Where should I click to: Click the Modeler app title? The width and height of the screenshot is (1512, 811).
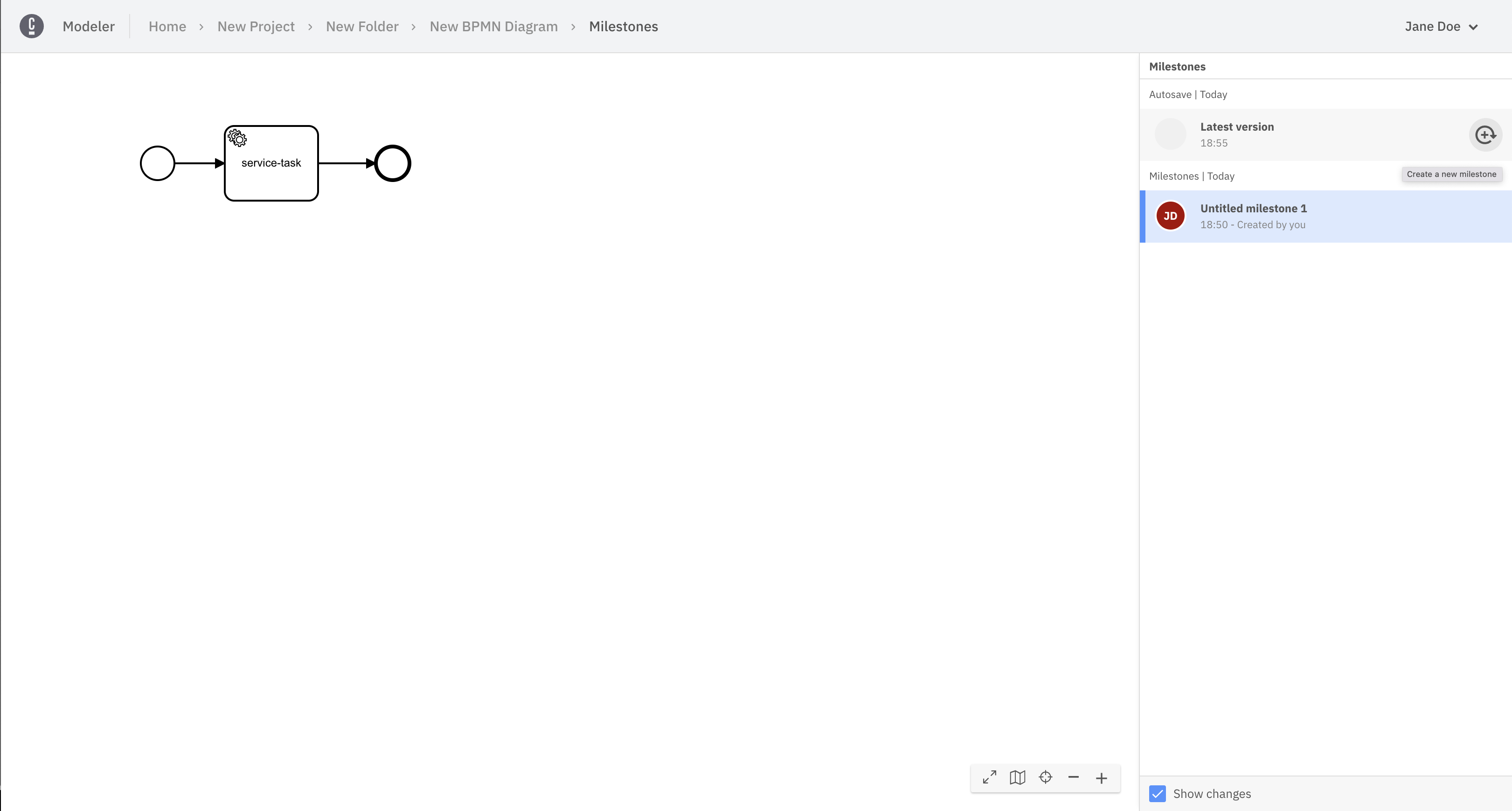click(x=89, y=27)
